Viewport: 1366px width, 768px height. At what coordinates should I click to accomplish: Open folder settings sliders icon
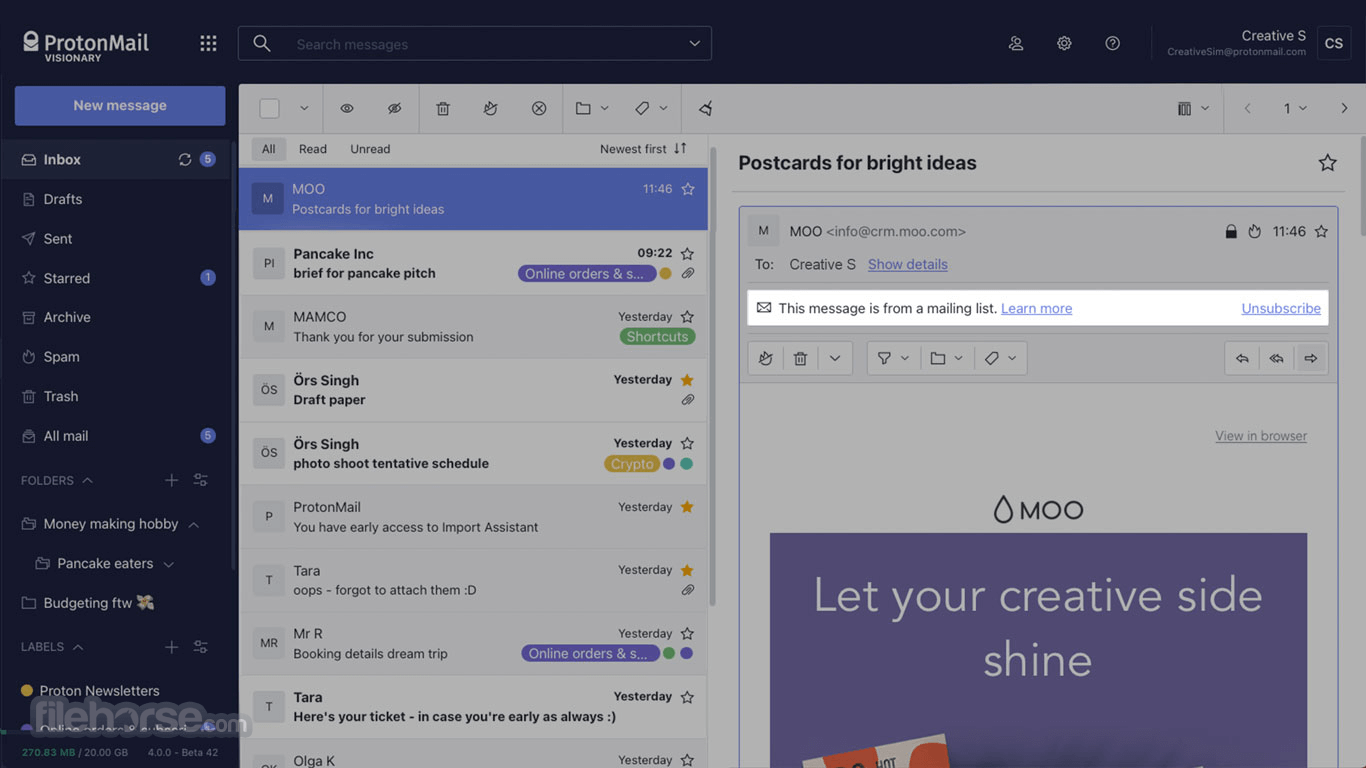point(201,480)
